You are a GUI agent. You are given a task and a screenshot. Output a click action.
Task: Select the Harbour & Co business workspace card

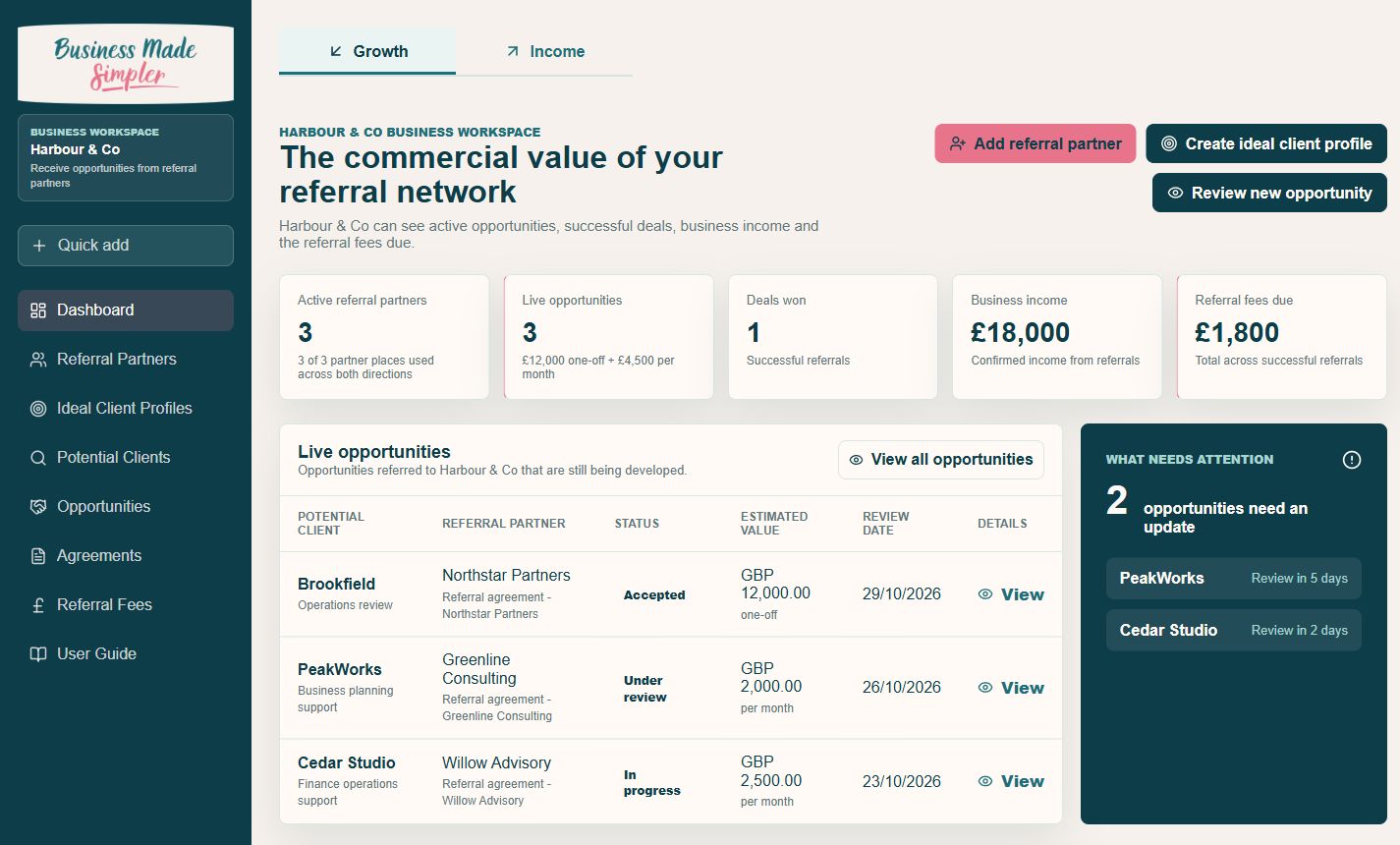[126, 158]
